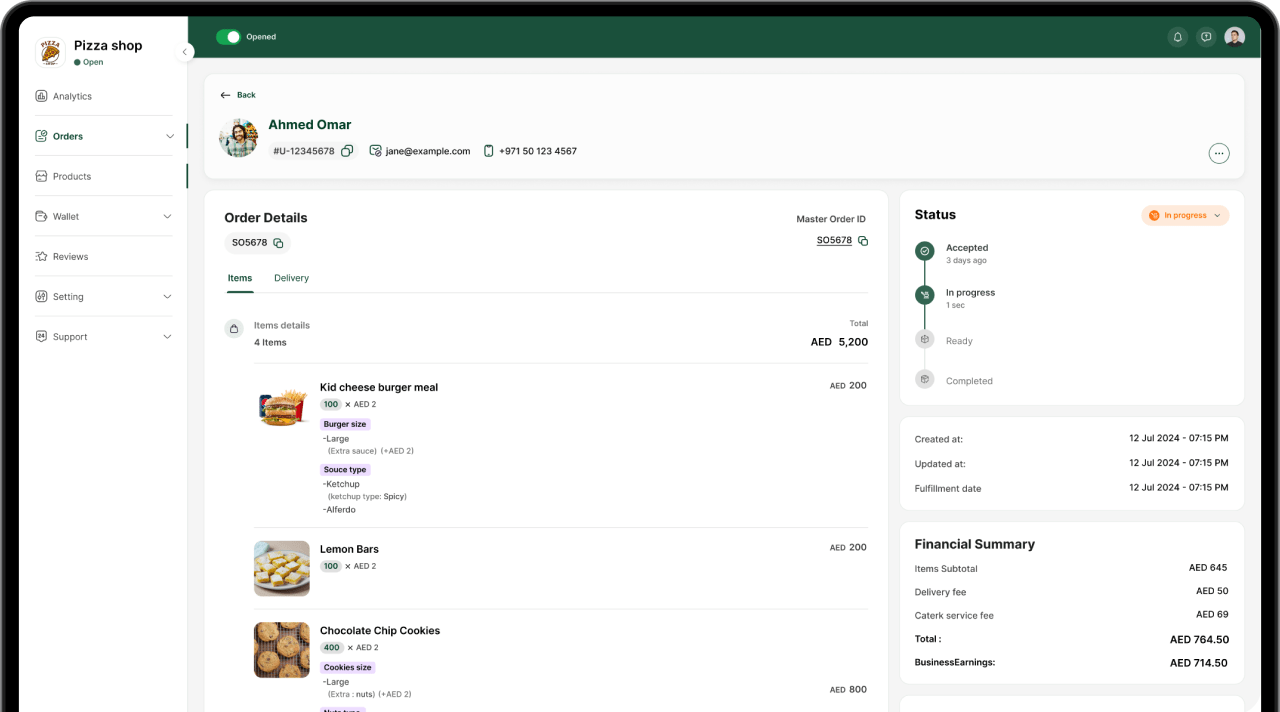Viewport: 1280px width, 712px height.
Task: Go to Reviews in the sidebar
Action: click(70, 257)
